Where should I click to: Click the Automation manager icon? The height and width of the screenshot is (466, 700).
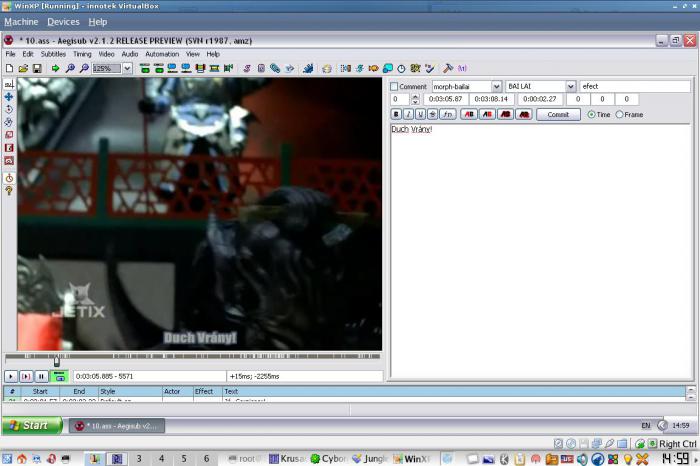(308, 68)
